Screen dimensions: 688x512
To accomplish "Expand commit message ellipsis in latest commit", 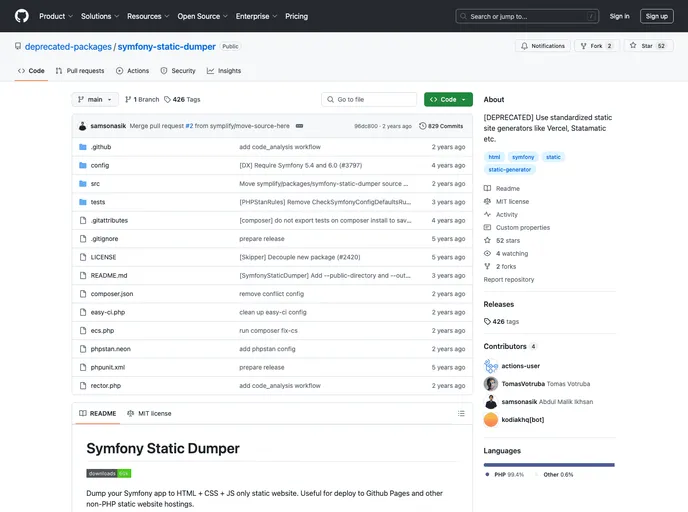I will pos(299,126).
